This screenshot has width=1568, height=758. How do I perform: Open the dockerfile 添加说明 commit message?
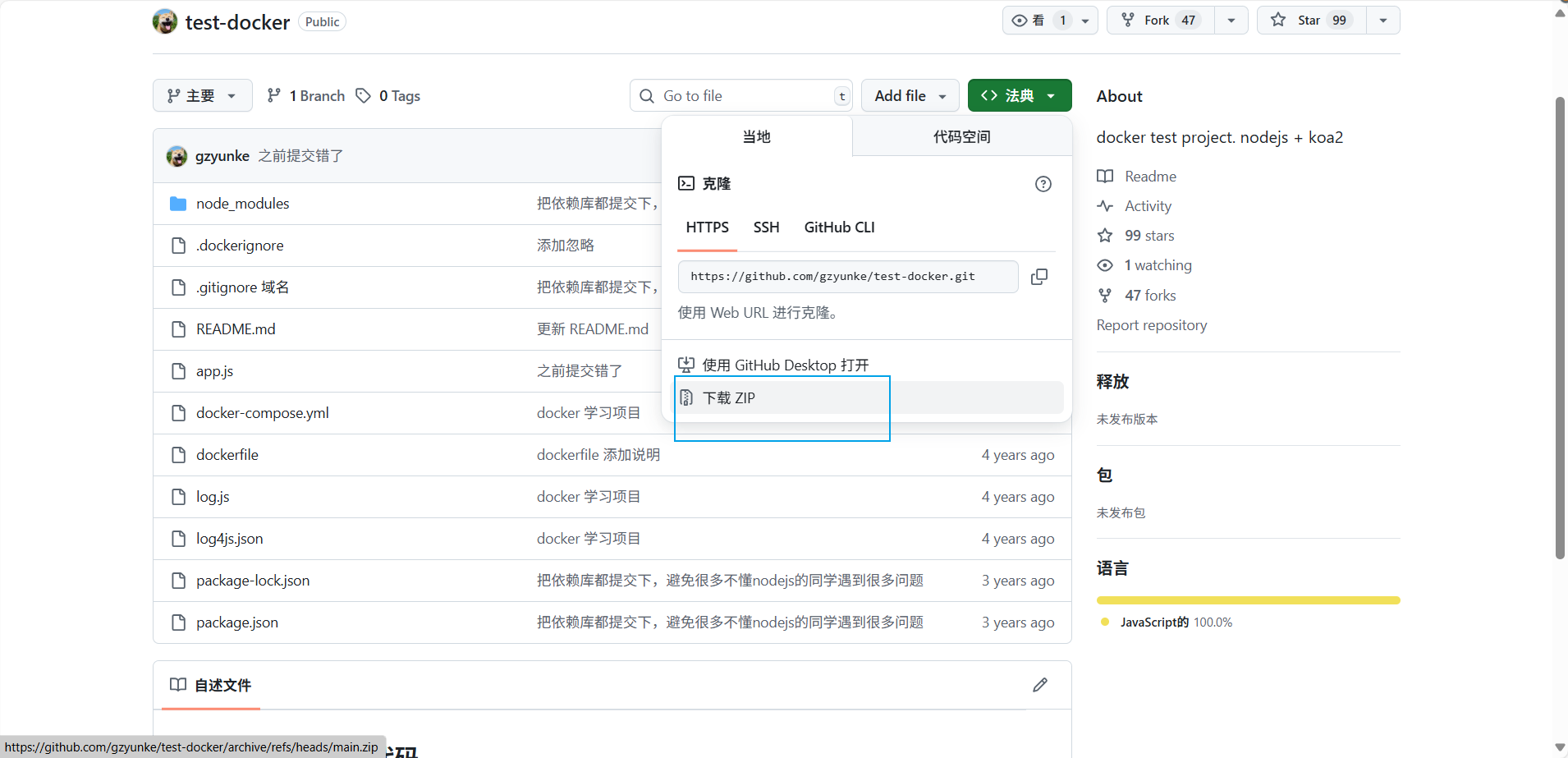tap(598, 455)
